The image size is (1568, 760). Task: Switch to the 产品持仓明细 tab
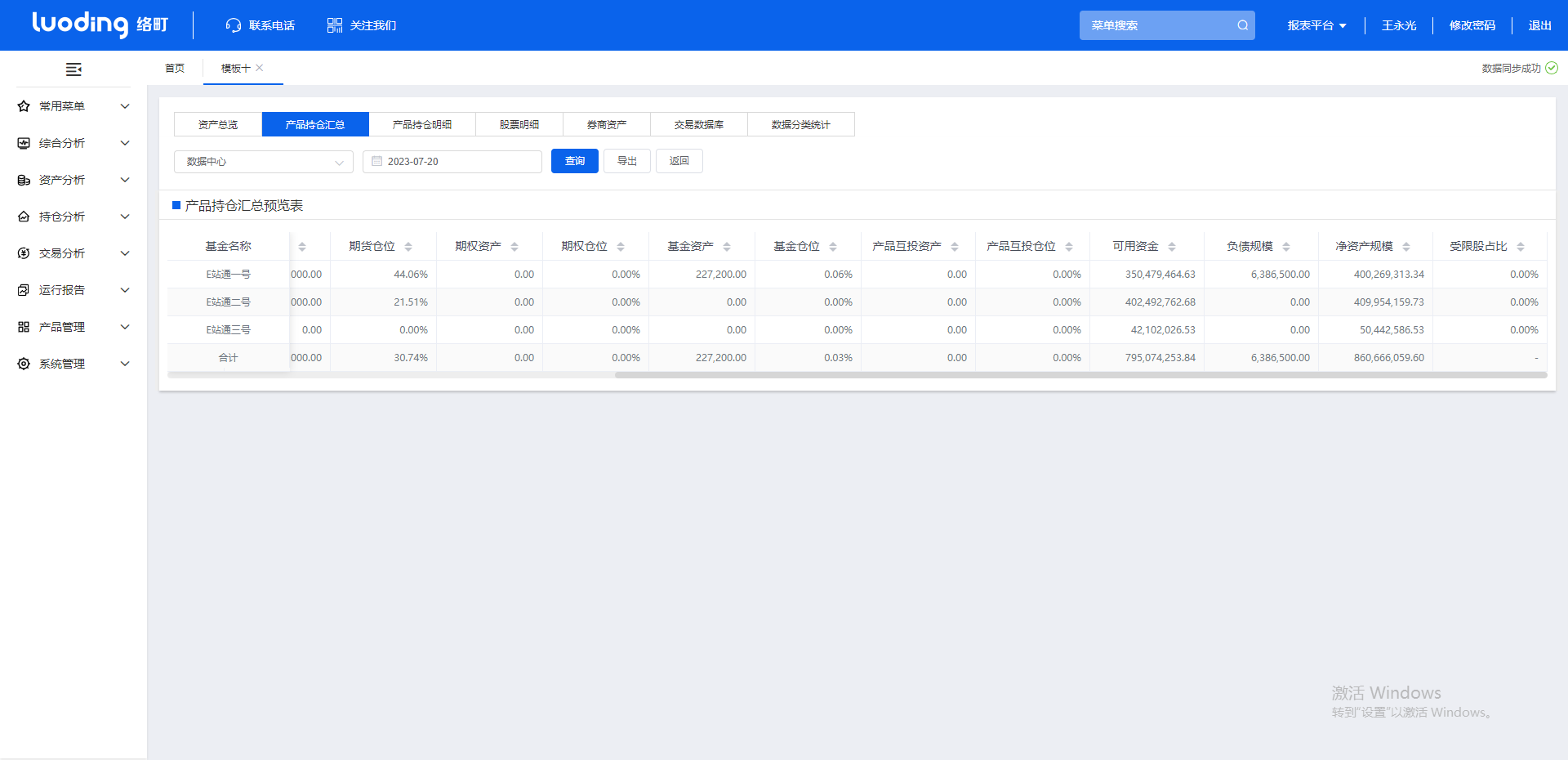422,124
